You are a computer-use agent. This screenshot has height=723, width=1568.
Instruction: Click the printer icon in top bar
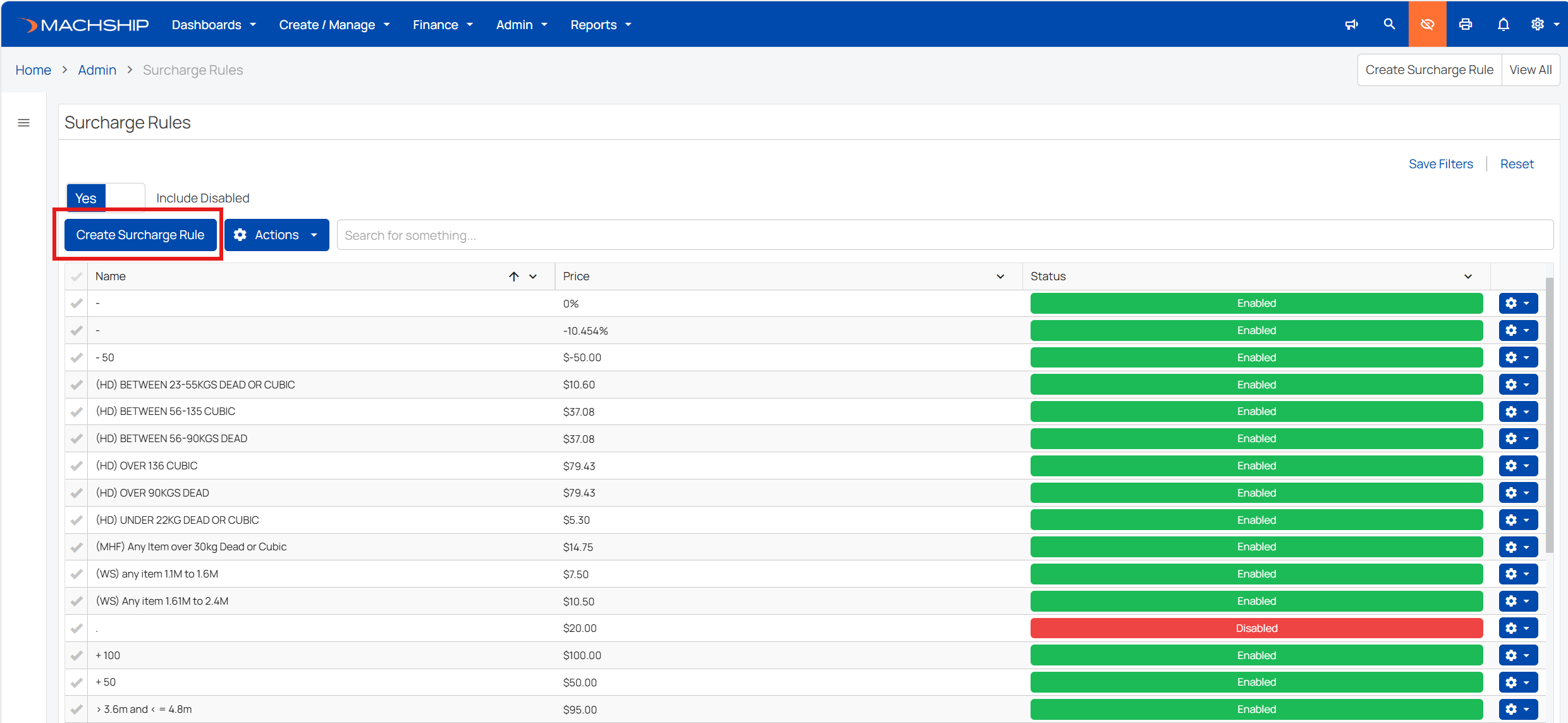tap(1465, 25)
